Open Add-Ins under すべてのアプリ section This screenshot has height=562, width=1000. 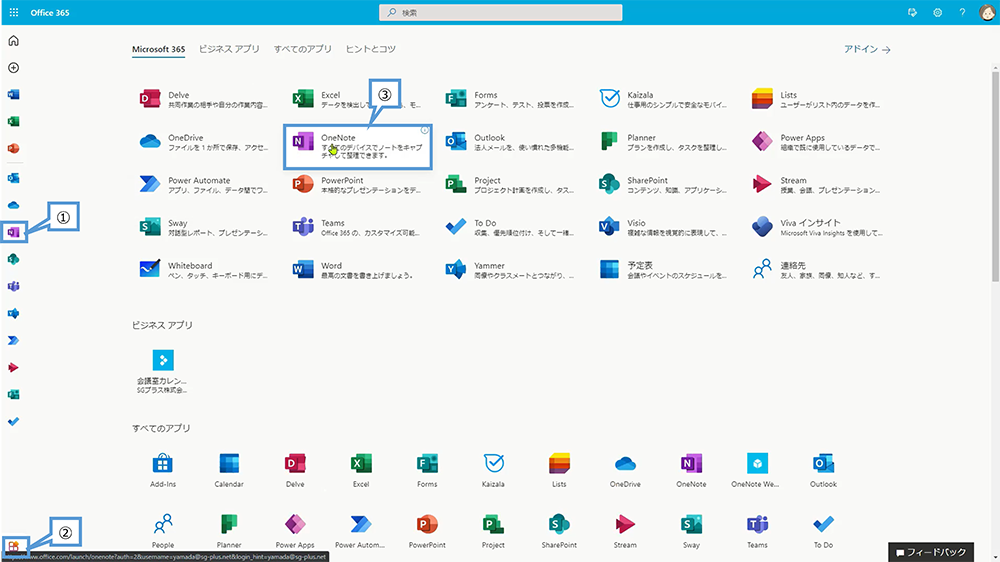[x=163, y=470]
